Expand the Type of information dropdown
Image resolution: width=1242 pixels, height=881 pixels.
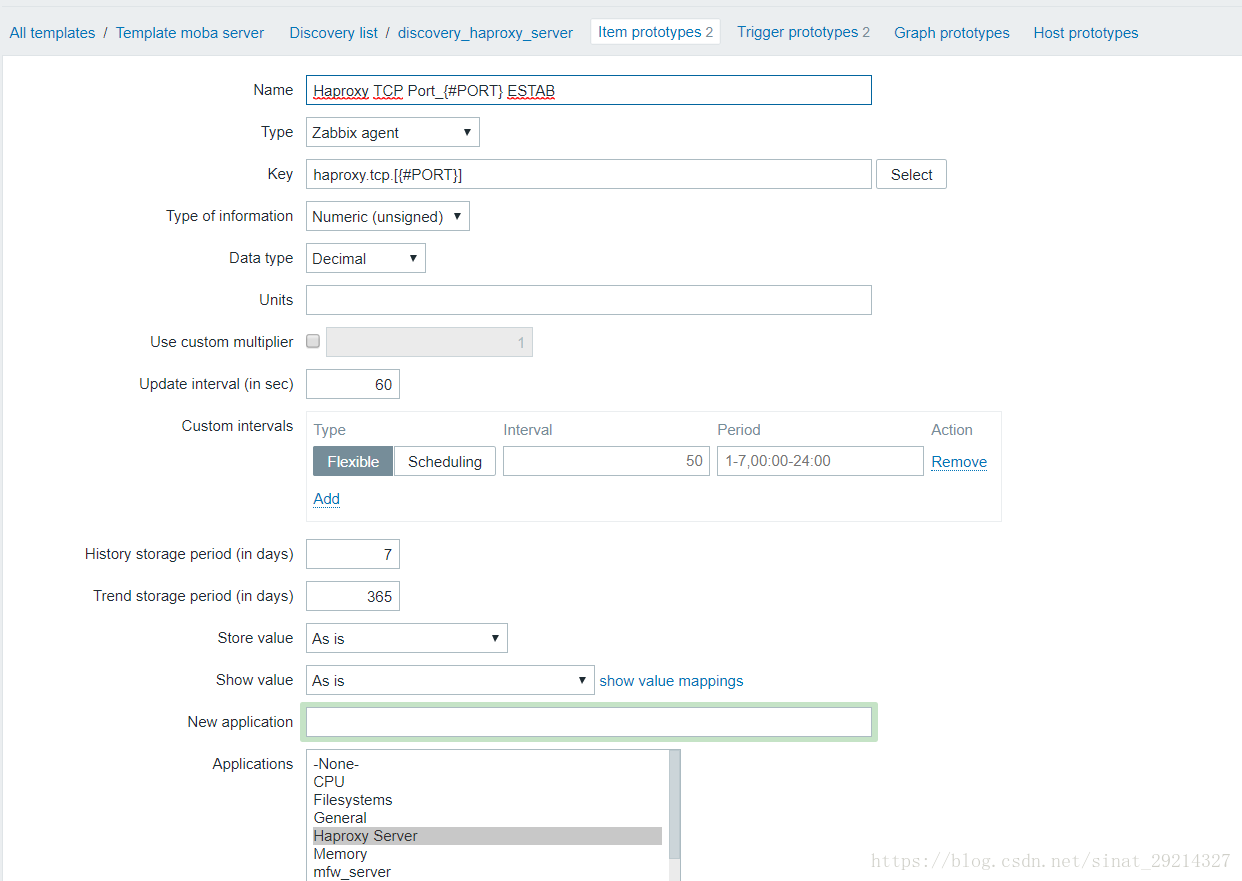pyautogui.click(x=387, y=216)
